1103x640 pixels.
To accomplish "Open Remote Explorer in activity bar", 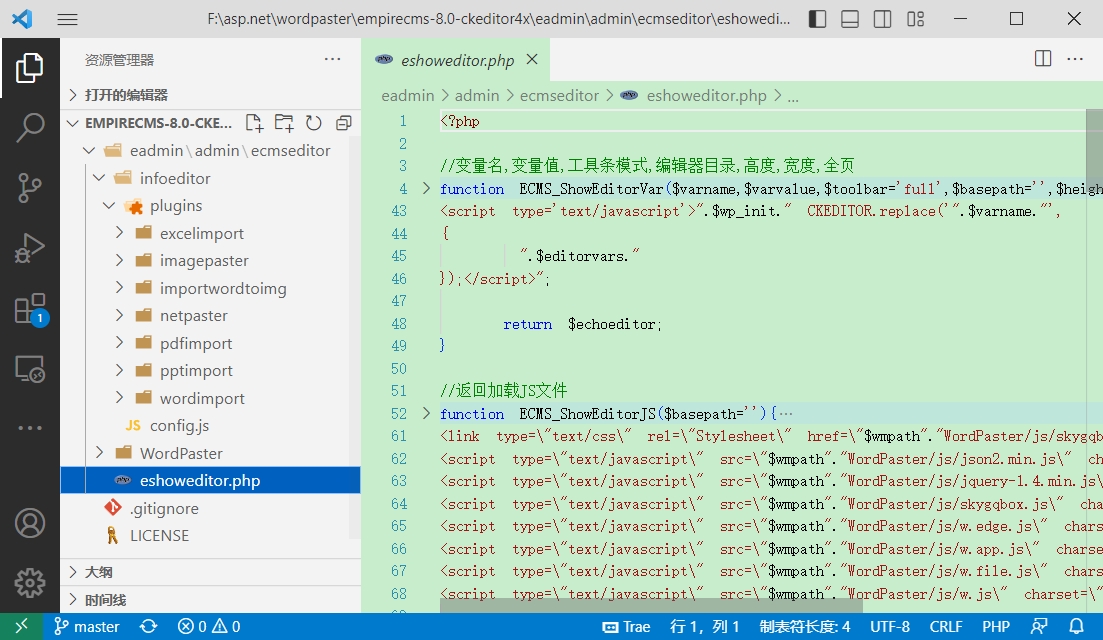I will (30, 369).
